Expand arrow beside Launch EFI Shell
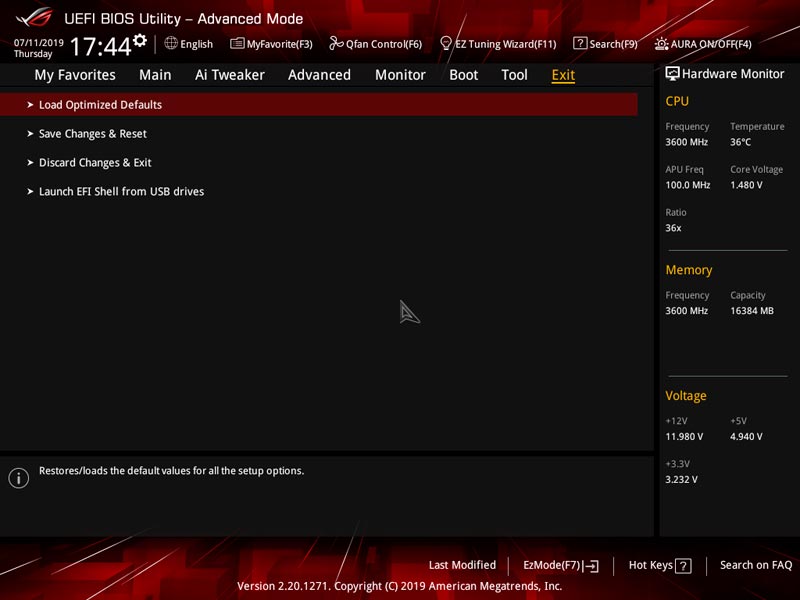Image resolution: width=800 pixels, height=600 pixels. click(x=30, y=191)
